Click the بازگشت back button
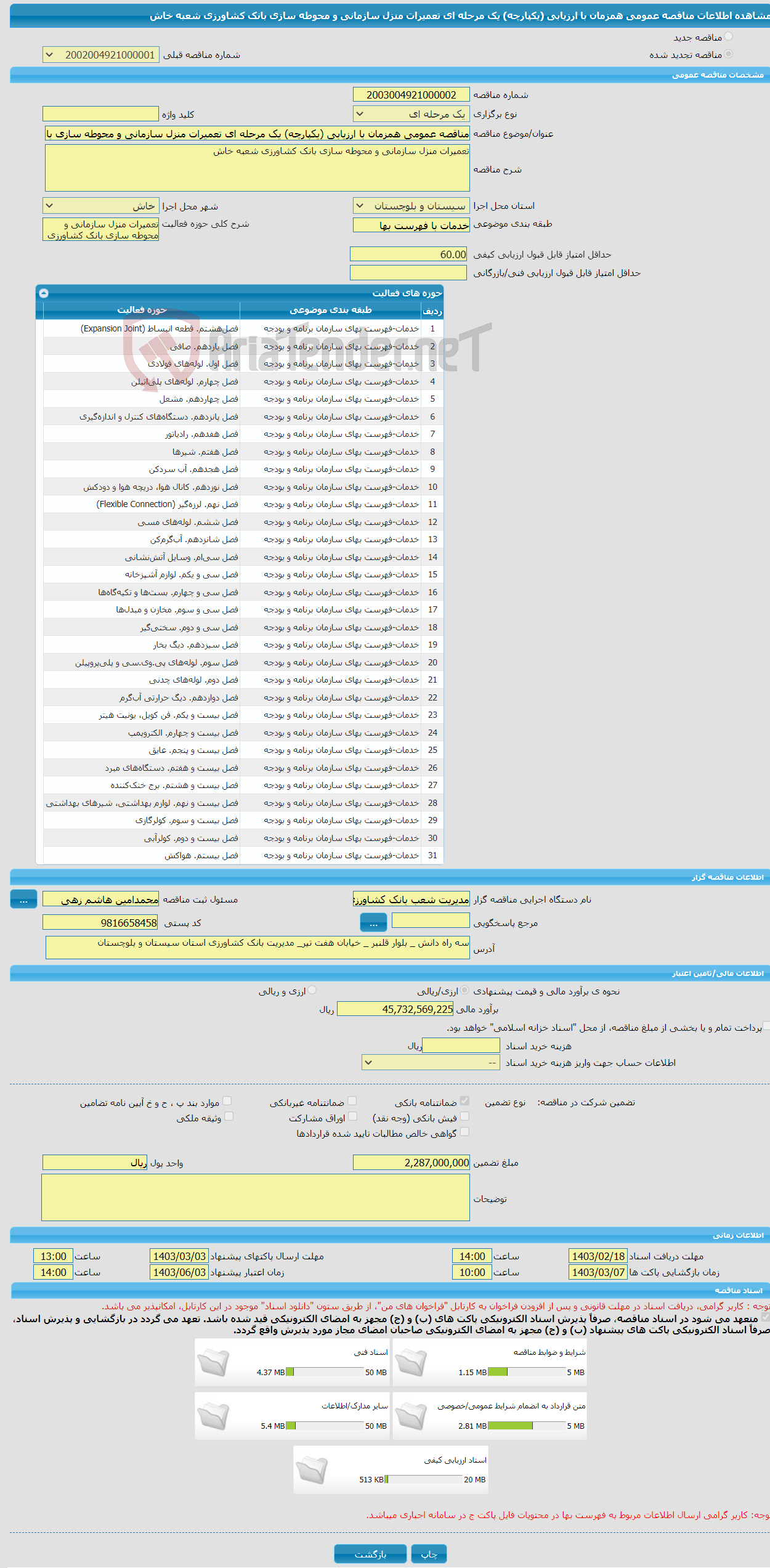The height and width of the screenshot is (1568, 770). 371,1554
